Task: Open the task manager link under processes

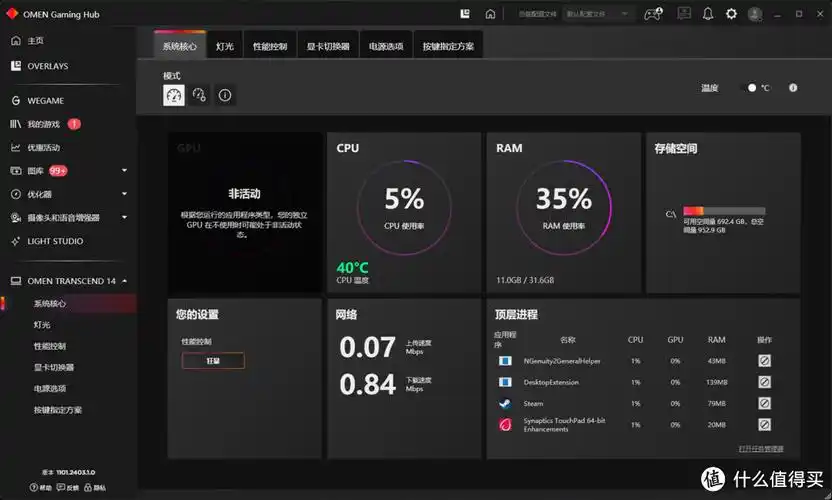Action: [x=761, y=449]
